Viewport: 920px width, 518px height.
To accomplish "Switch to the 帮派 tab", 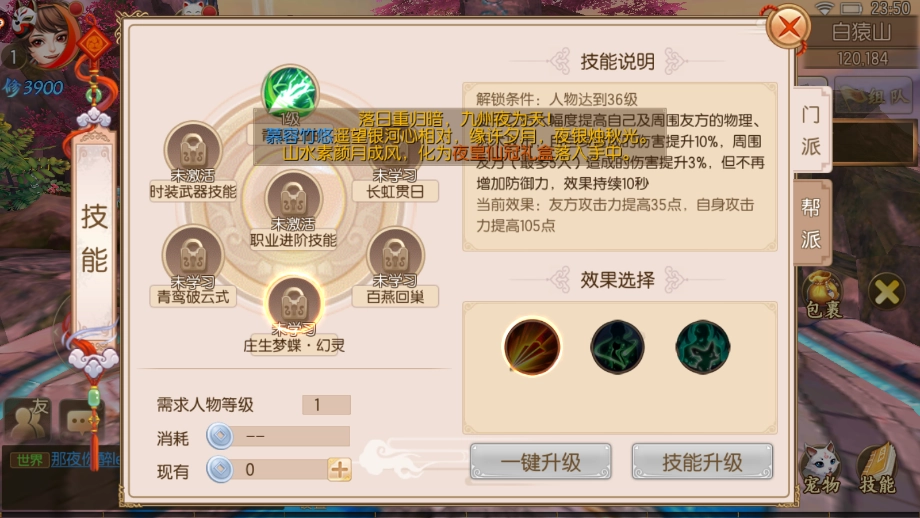I will tap(811, 223).
